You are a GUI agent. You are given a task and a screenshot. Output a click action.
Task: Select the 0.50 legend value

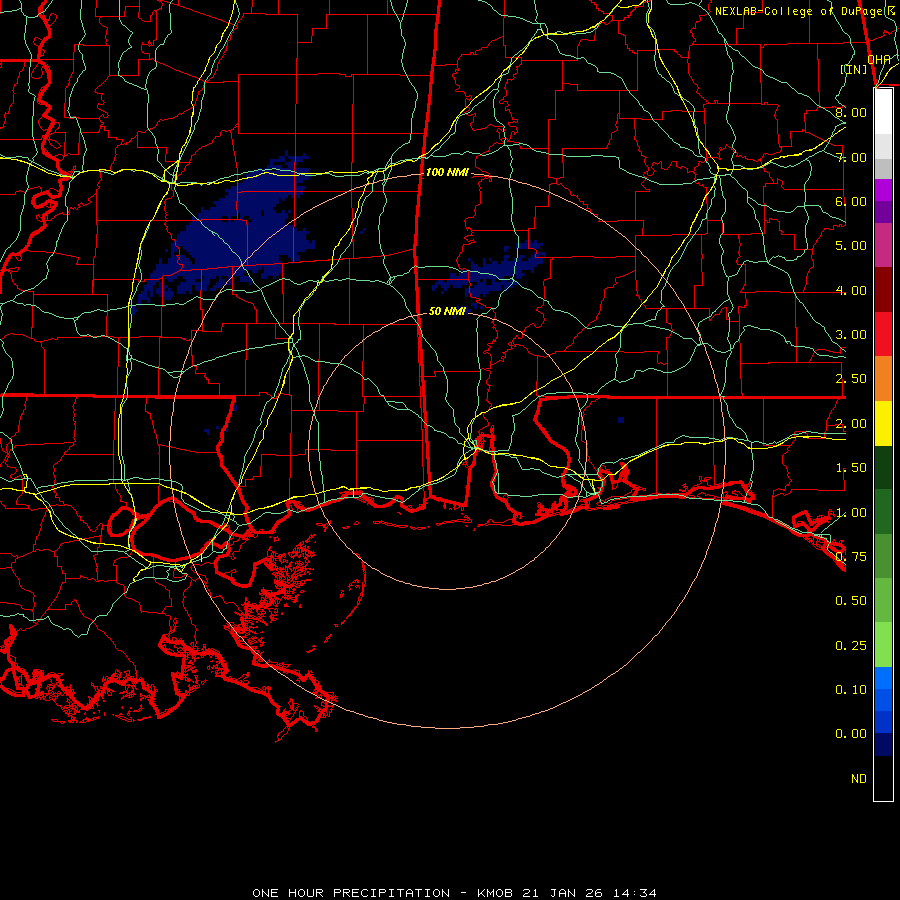[x=851, y=601]
